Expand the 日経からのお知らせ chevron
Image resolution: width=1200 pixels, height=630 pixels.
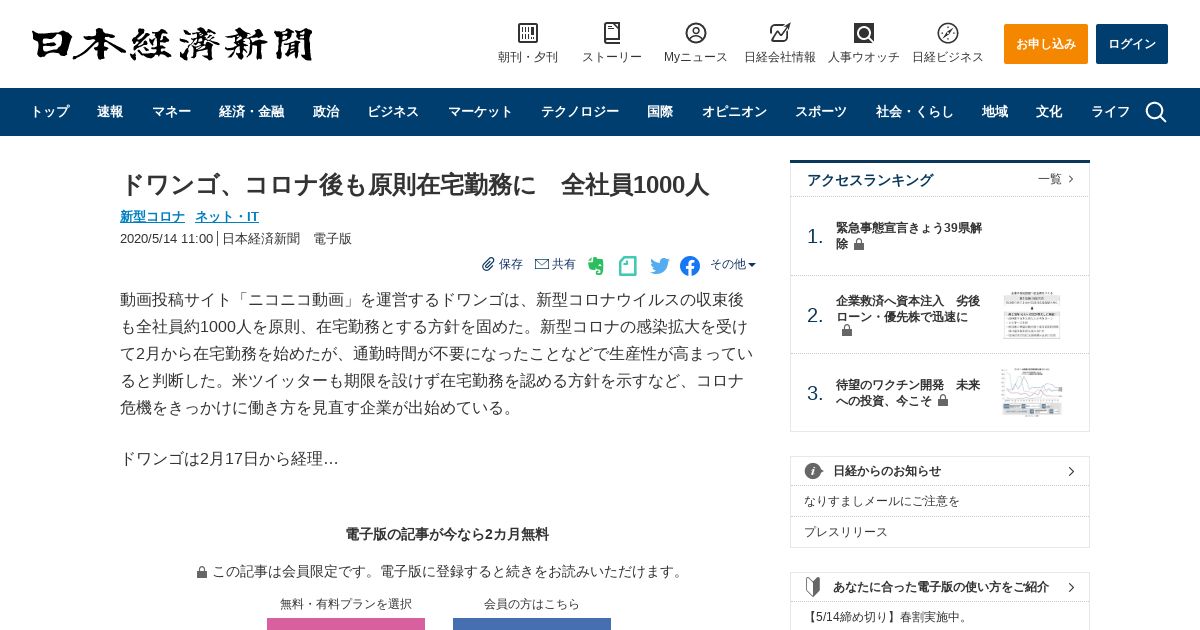point(1071,471)
